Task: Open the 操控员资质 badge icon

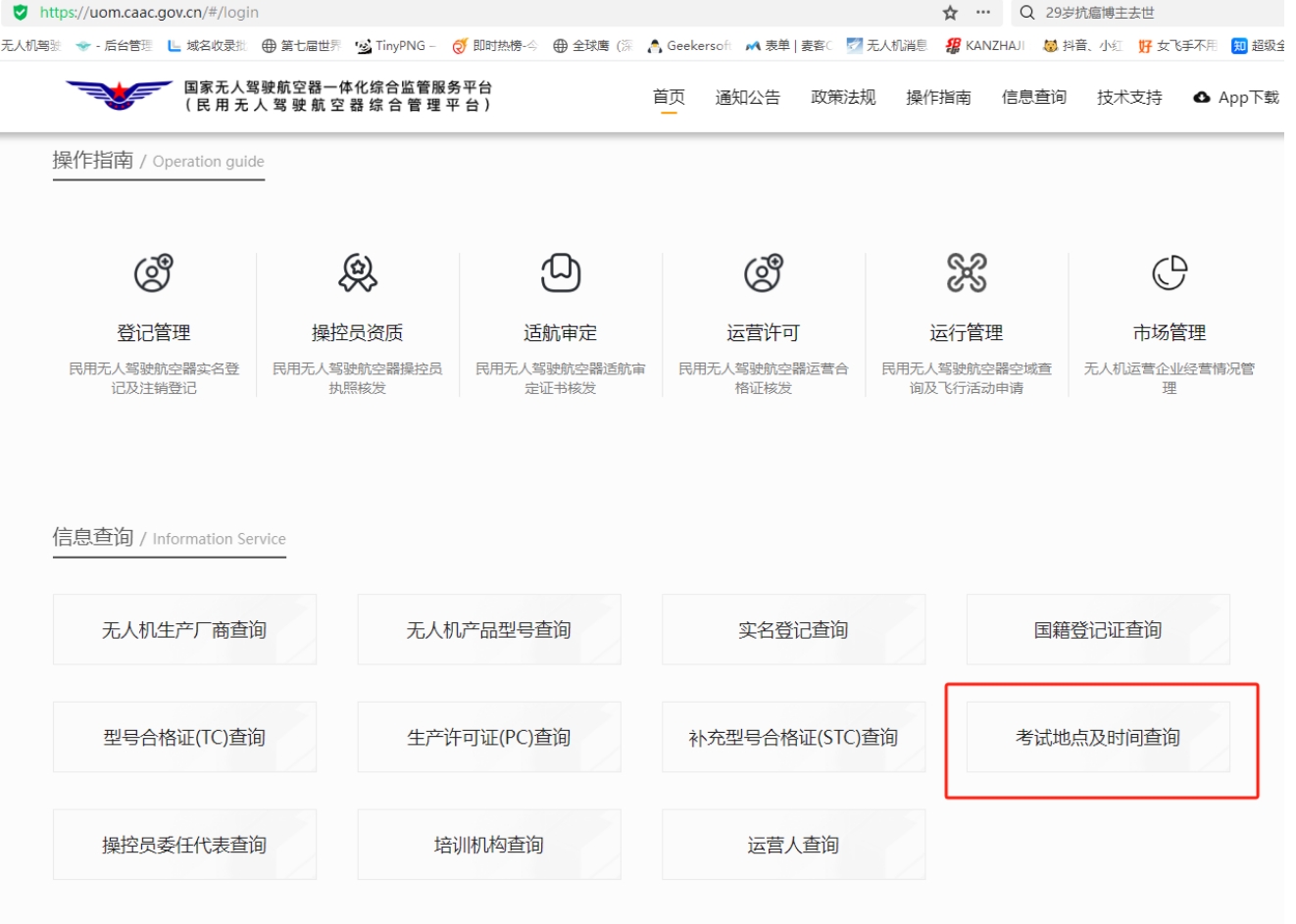Action: [x=358, y=273]
